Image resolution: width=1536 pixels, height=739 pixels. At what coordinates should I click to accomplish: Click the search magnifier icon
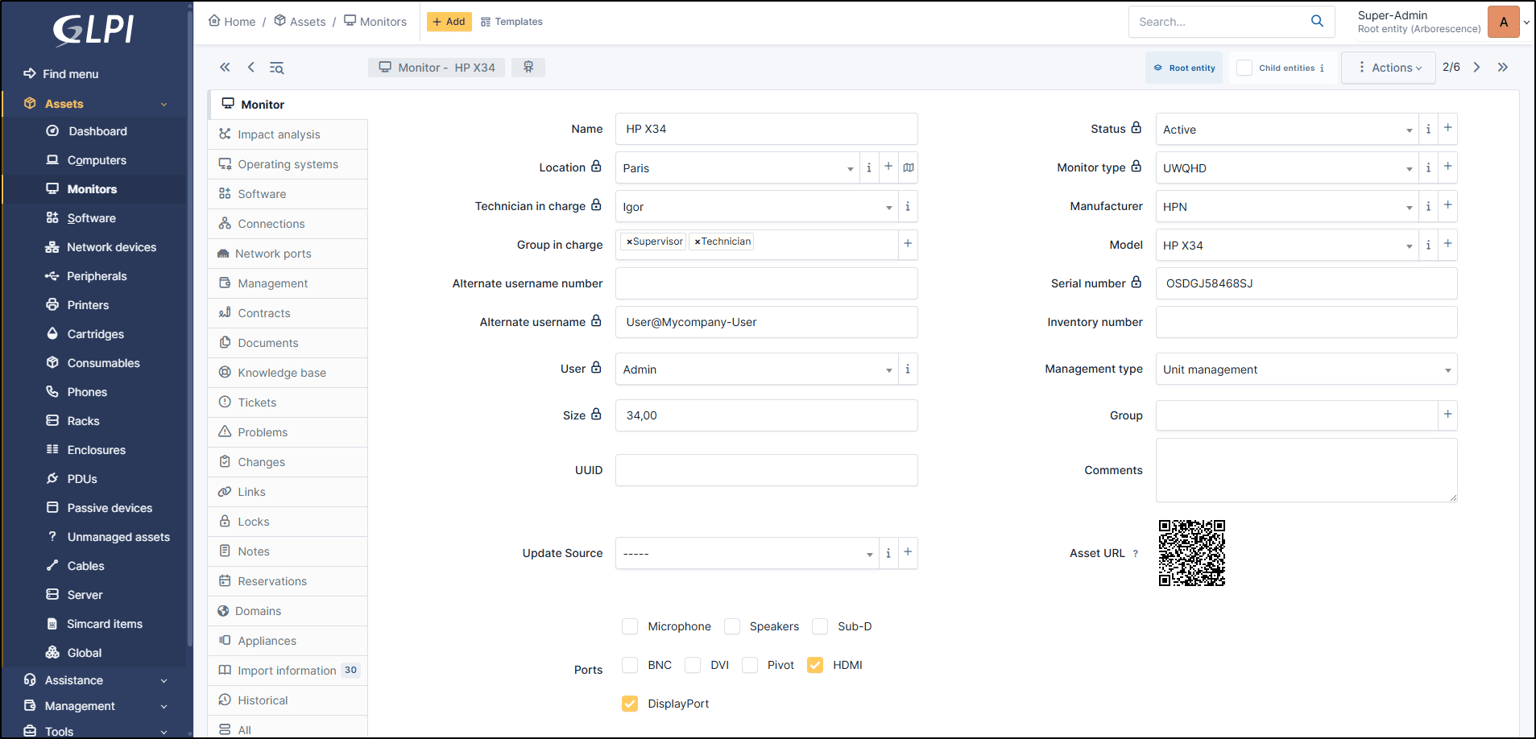pos(1317,21)
